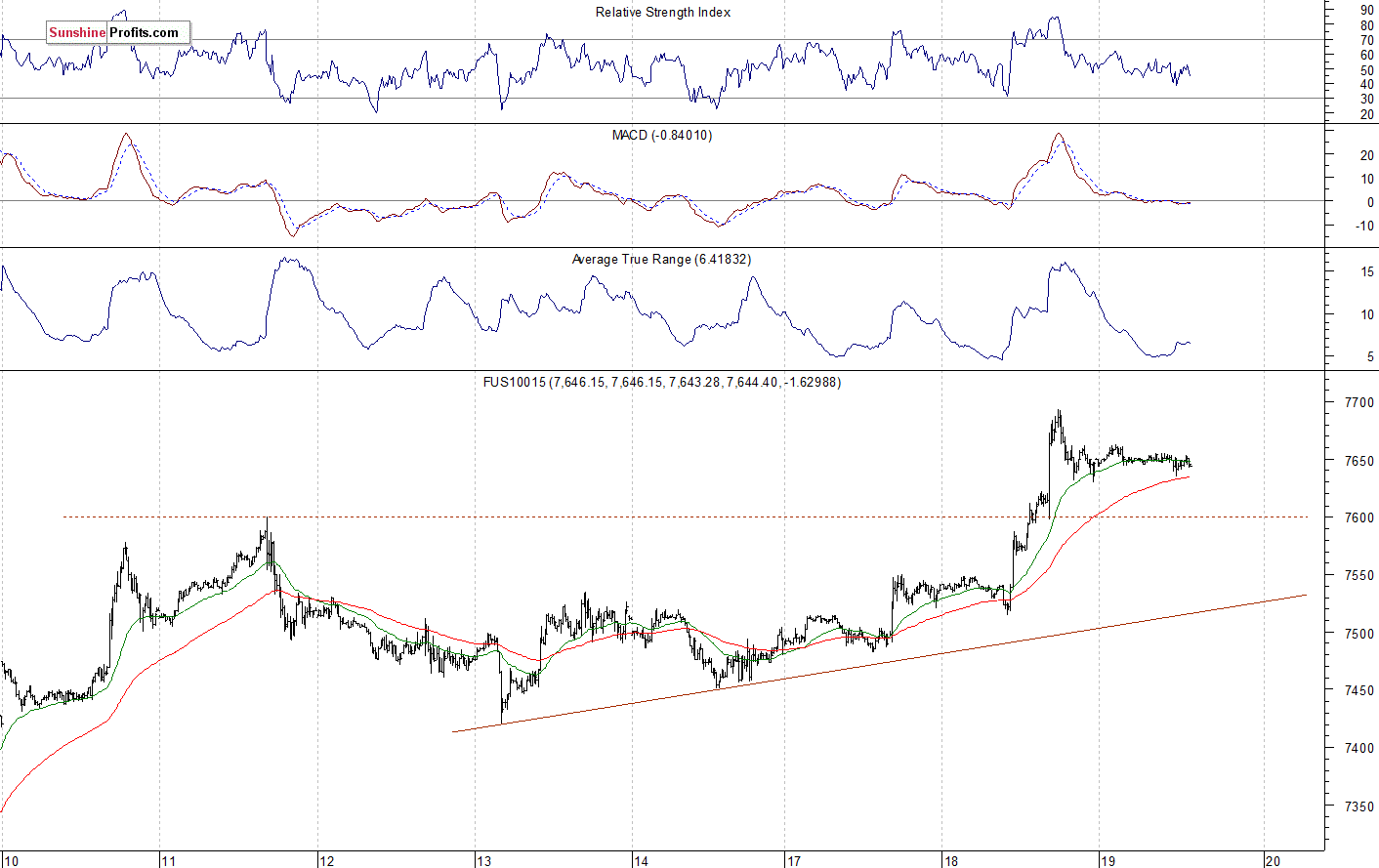This screenshot has width=1379, height=868.
Task: Click date label 12 on time axis
Action: click(x=327, y=861)
